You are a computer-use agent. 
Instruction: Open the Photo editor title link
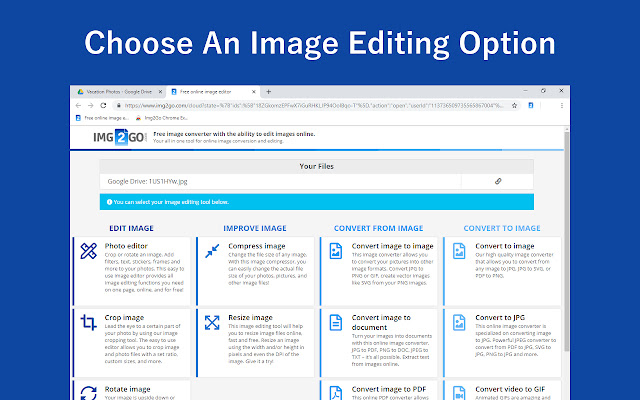(126, 246)
